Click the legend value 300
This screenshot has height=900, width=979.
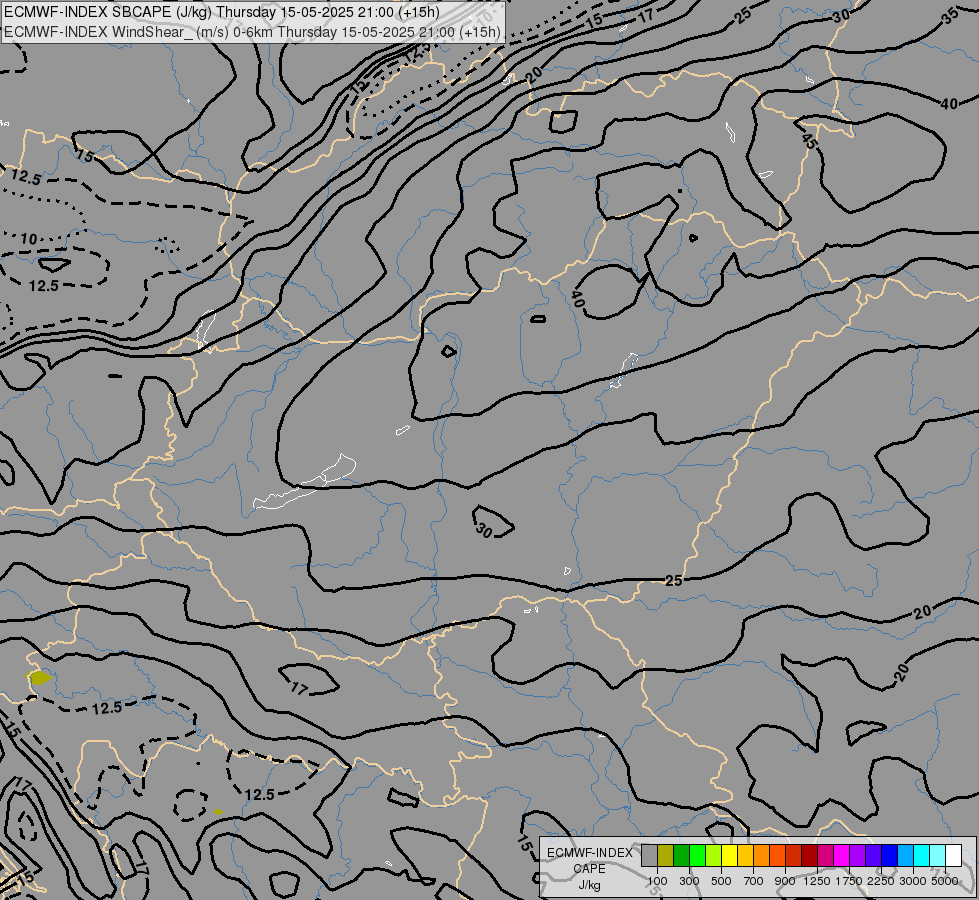(689, 881)
